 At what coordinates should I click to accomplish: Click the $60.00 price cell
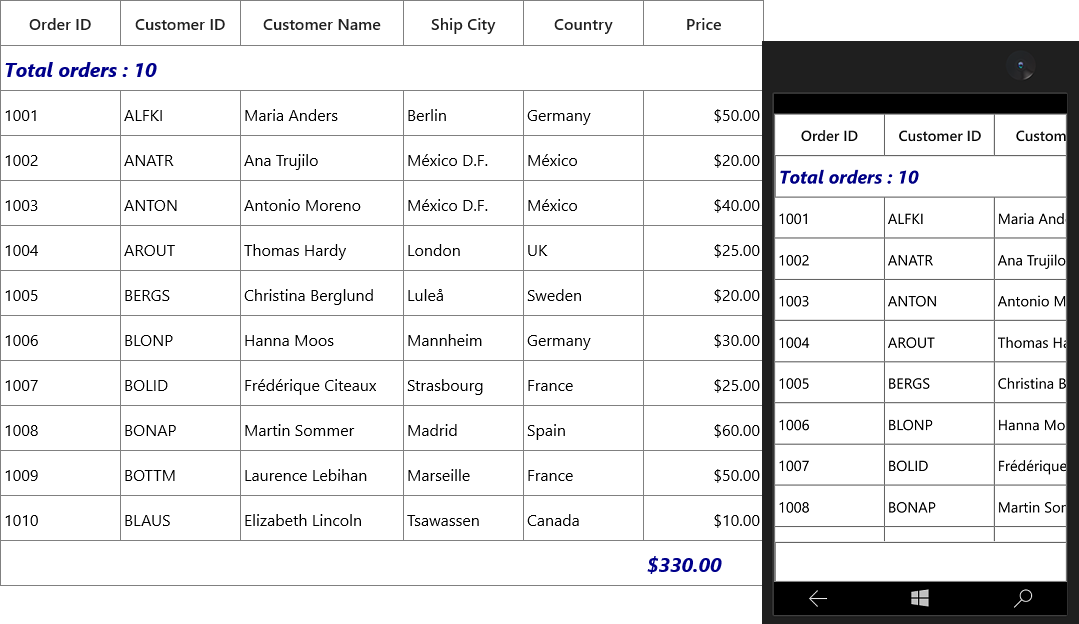coord(703,429)
